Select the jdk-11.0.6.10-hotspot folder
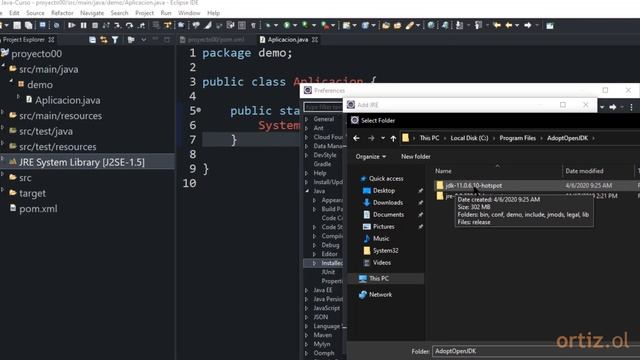This screenshot has height=360, width=640. [473, 186]
